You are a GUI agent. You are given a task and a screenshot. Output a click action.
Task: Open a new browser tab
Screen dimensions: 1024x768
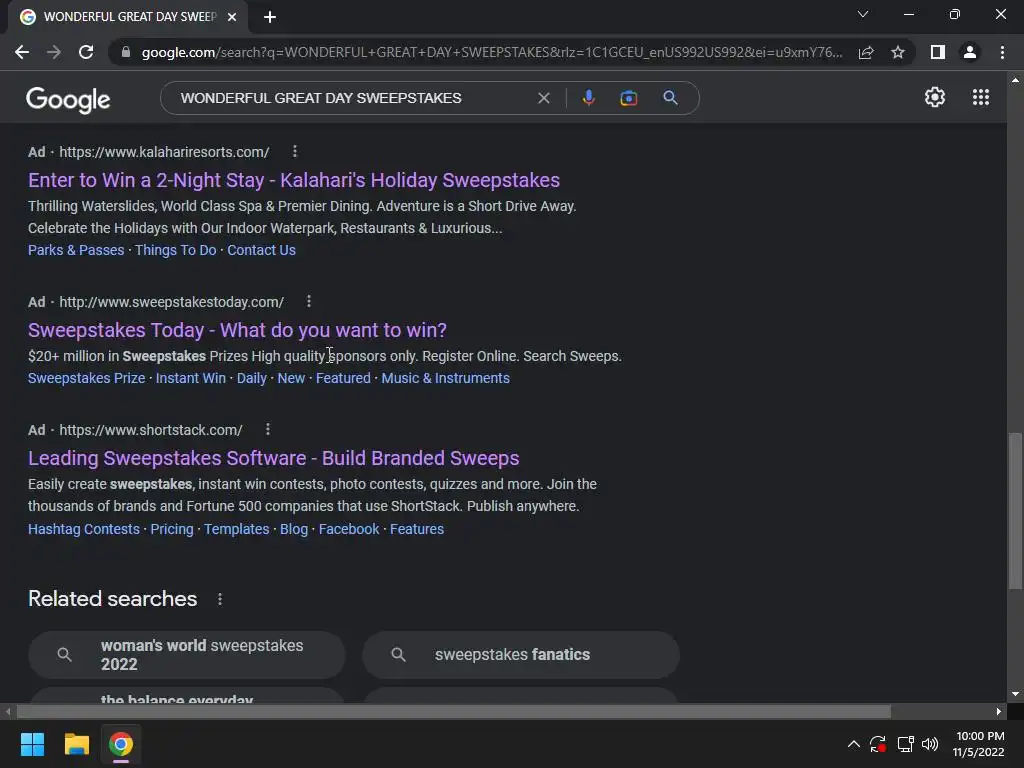pyautogui.click(x=270, y=17)
